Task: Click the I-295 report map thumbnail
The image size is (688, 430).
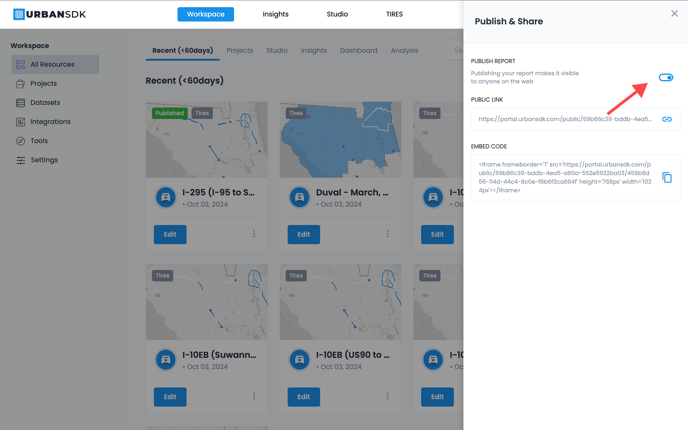Action: pos(207,140)
